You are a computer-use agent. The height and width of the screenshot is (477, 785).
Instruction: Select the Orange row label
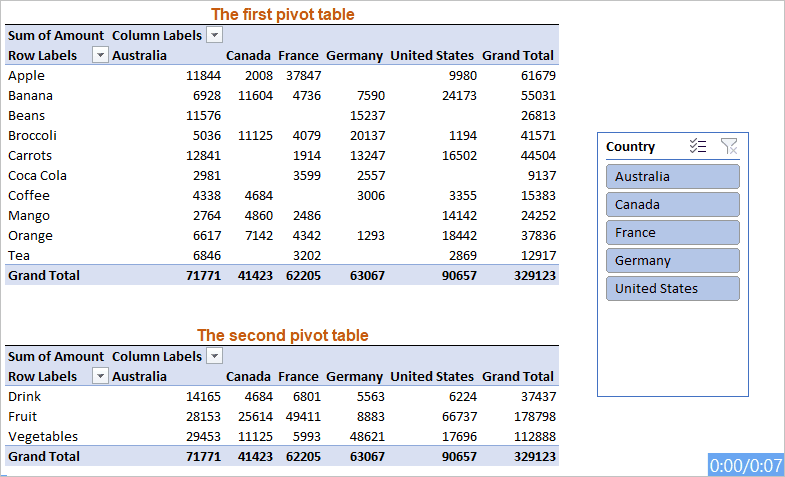click(x=31, y=236)
